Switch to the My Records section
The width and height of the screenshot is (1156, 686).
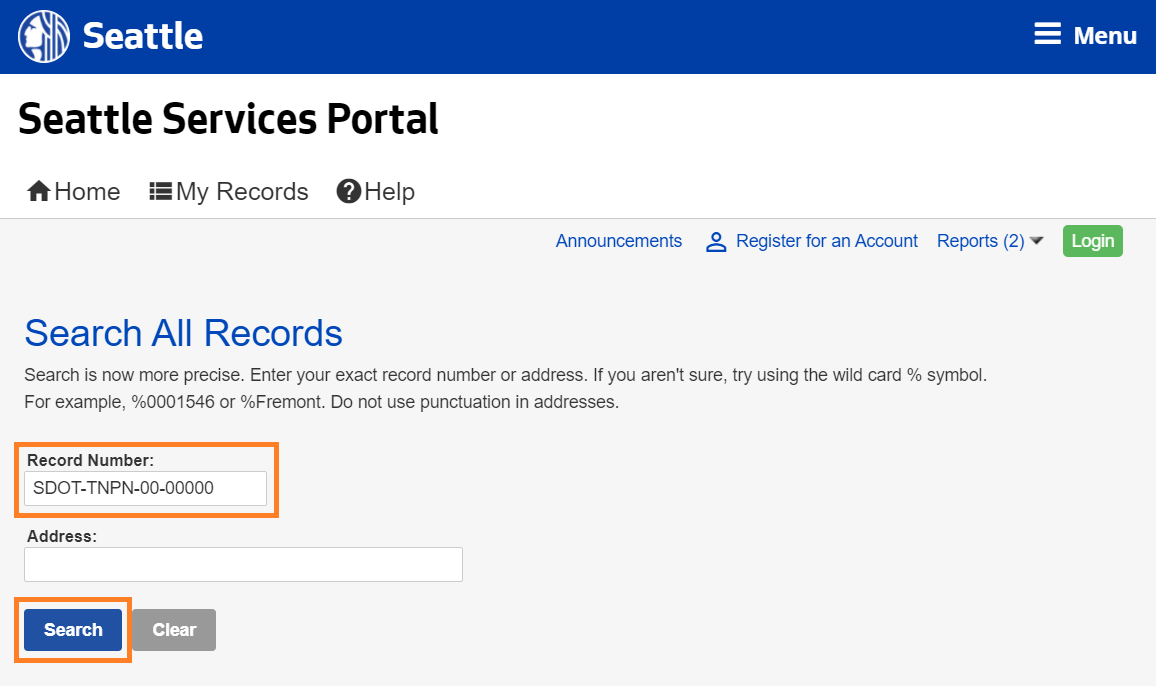(x=241, y=191)
